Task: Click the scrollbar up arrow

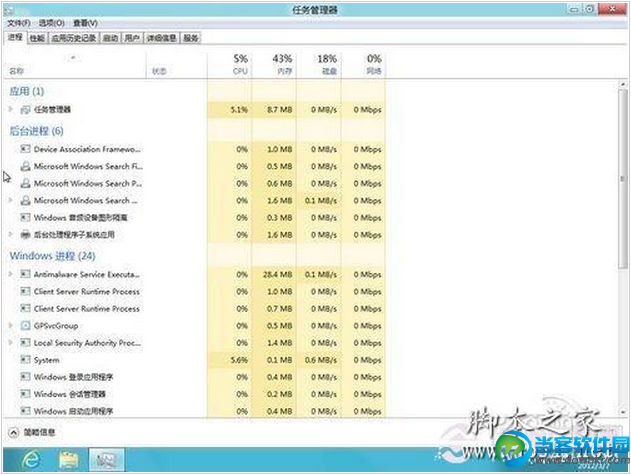Action: (x=623, y=84)
